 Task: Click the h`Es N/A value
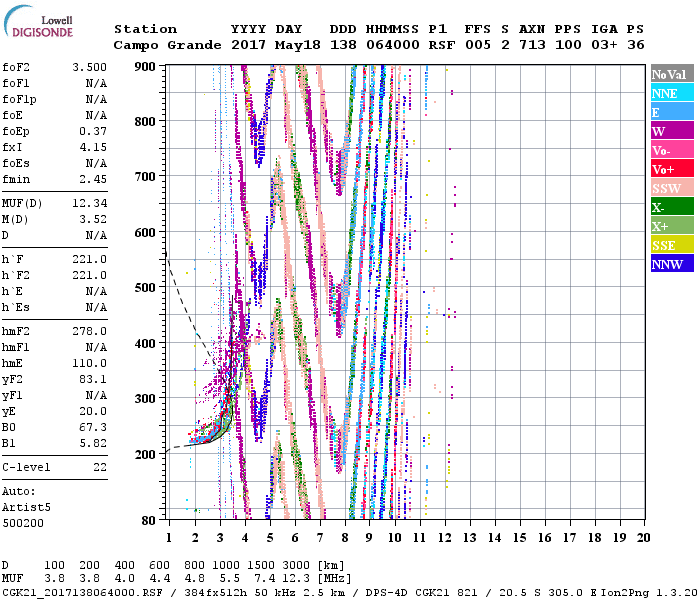click(96, 307)
